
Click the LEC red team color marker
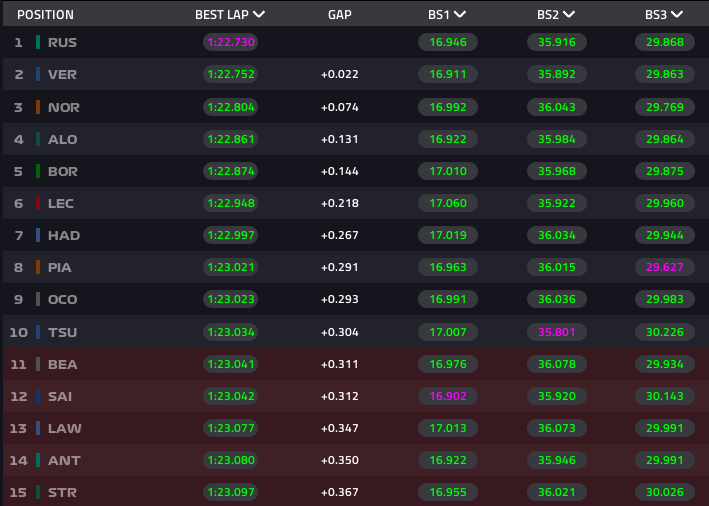[38, 203]
